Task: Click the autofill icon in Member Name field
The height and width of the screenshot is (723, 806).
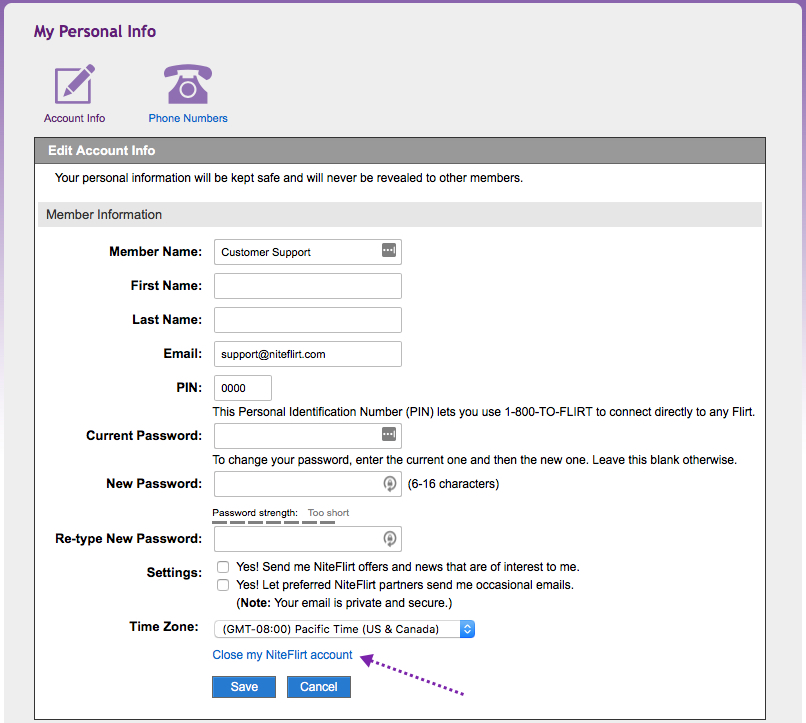Action: click(x=389, y=250)
